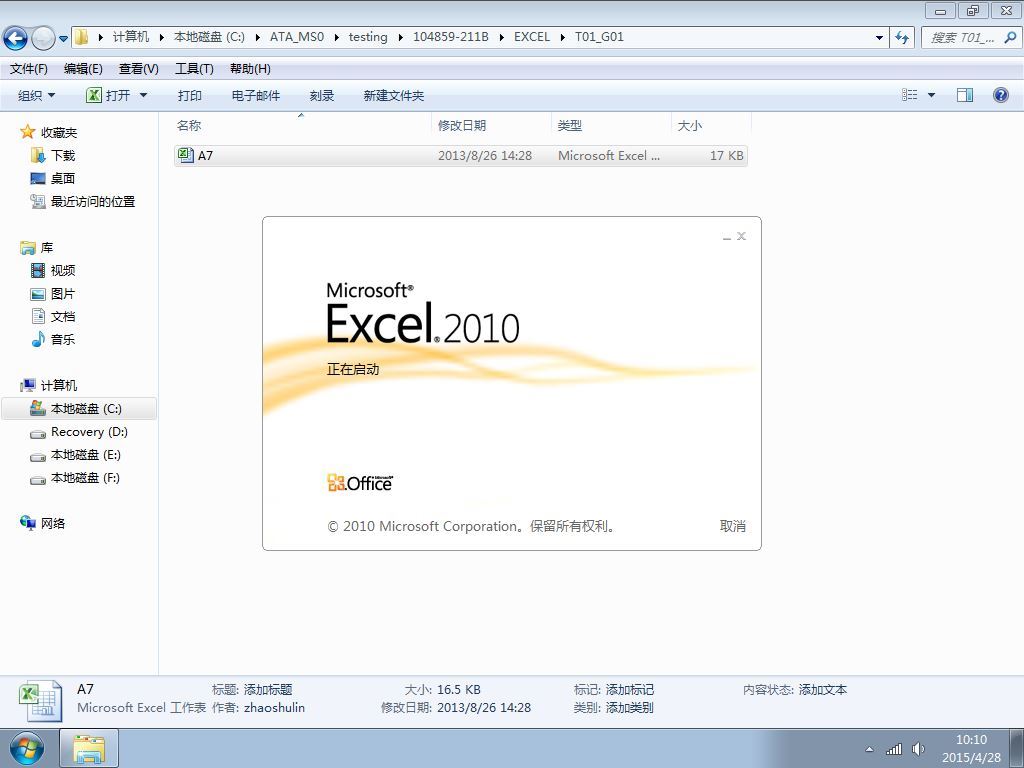
Task: Select 本地磁盘 (C:) in the address breadcrumb
Action: [209, 37]
